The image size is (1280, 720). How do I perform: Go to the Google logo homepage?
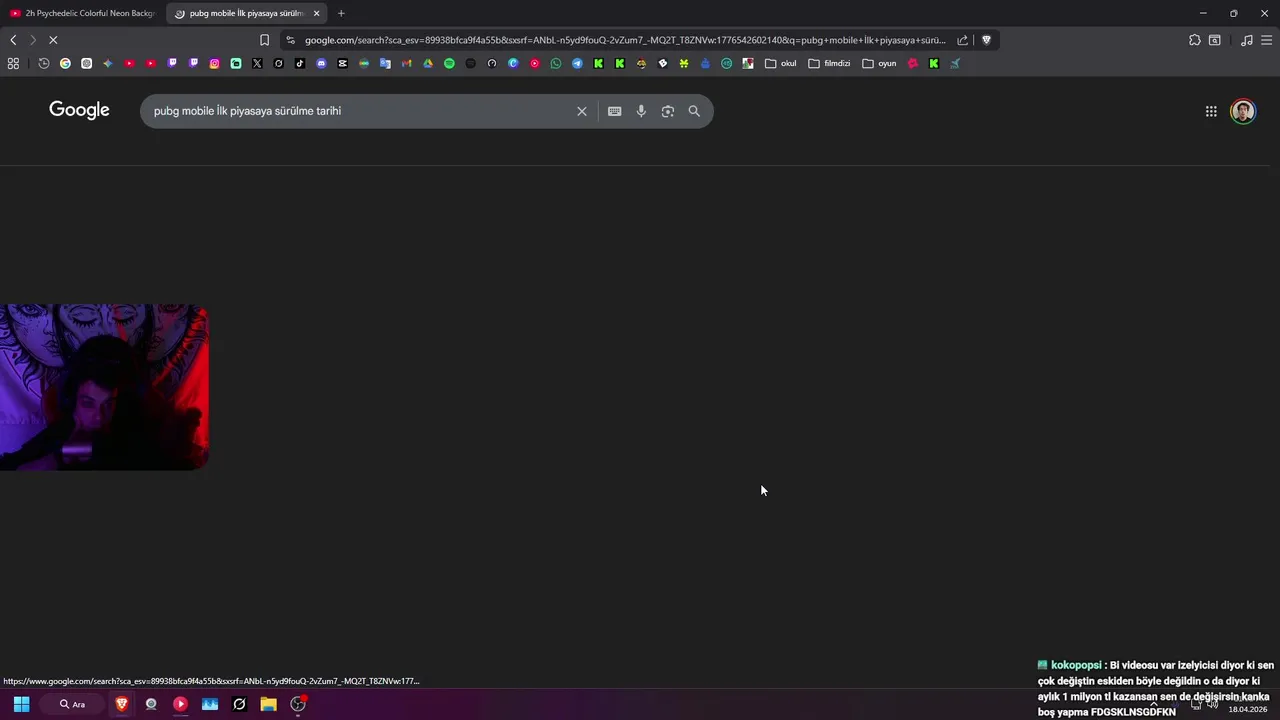[79, 110]
